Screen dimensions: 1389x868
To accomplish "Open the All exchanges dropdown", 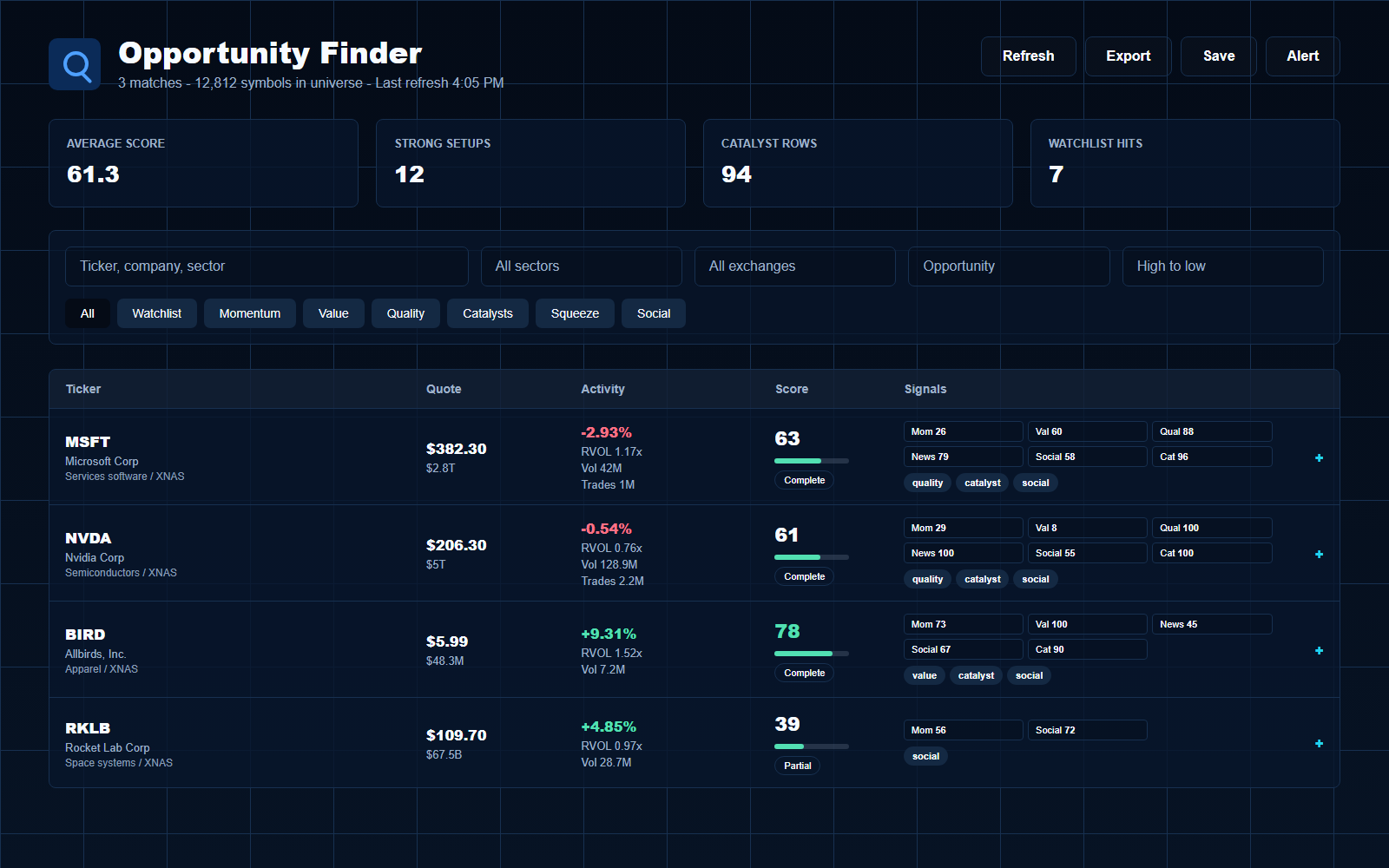I will click(x=795, y=266).
